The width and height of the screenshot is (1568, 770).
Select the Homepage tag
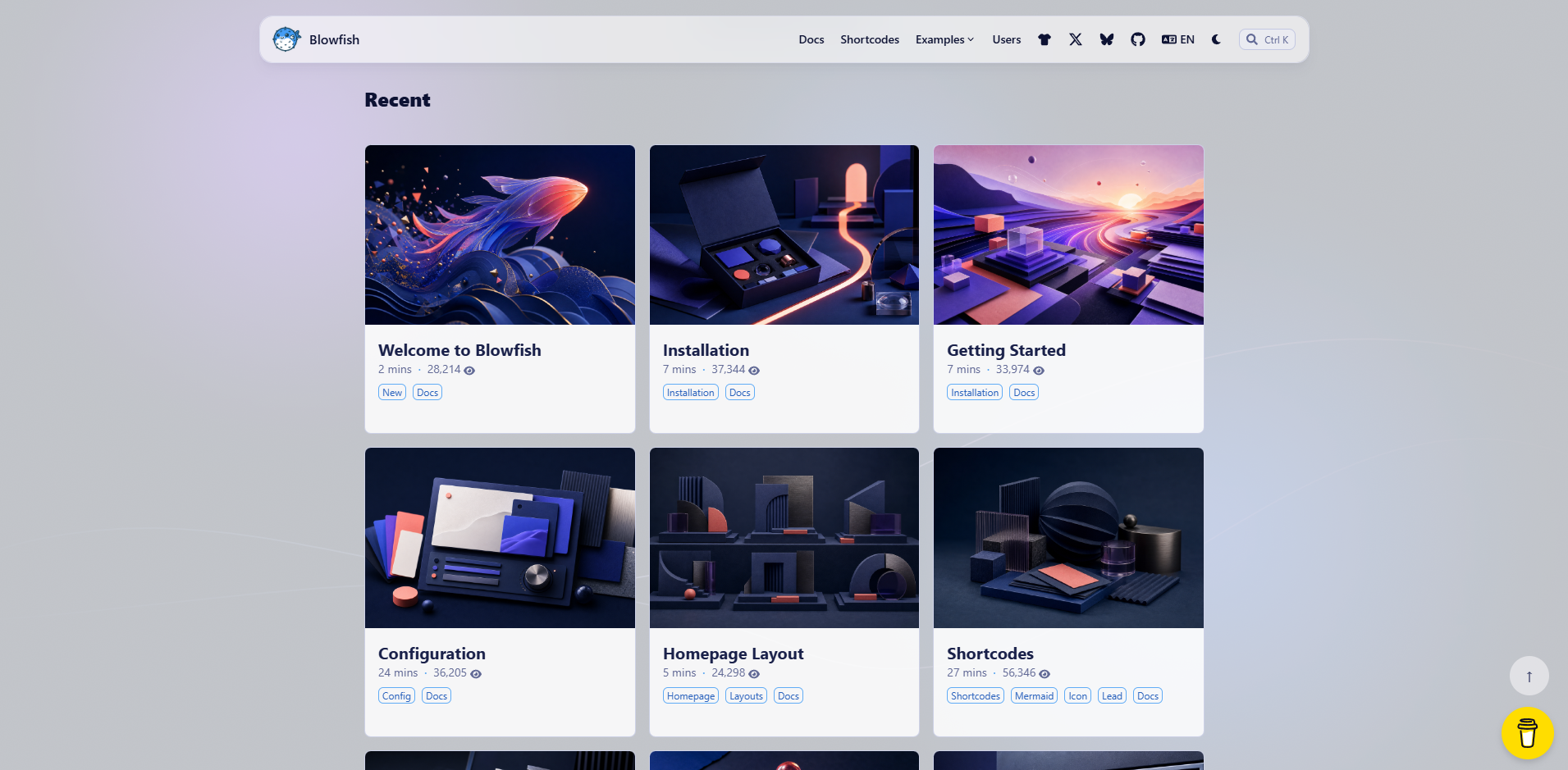pos(691,696)
